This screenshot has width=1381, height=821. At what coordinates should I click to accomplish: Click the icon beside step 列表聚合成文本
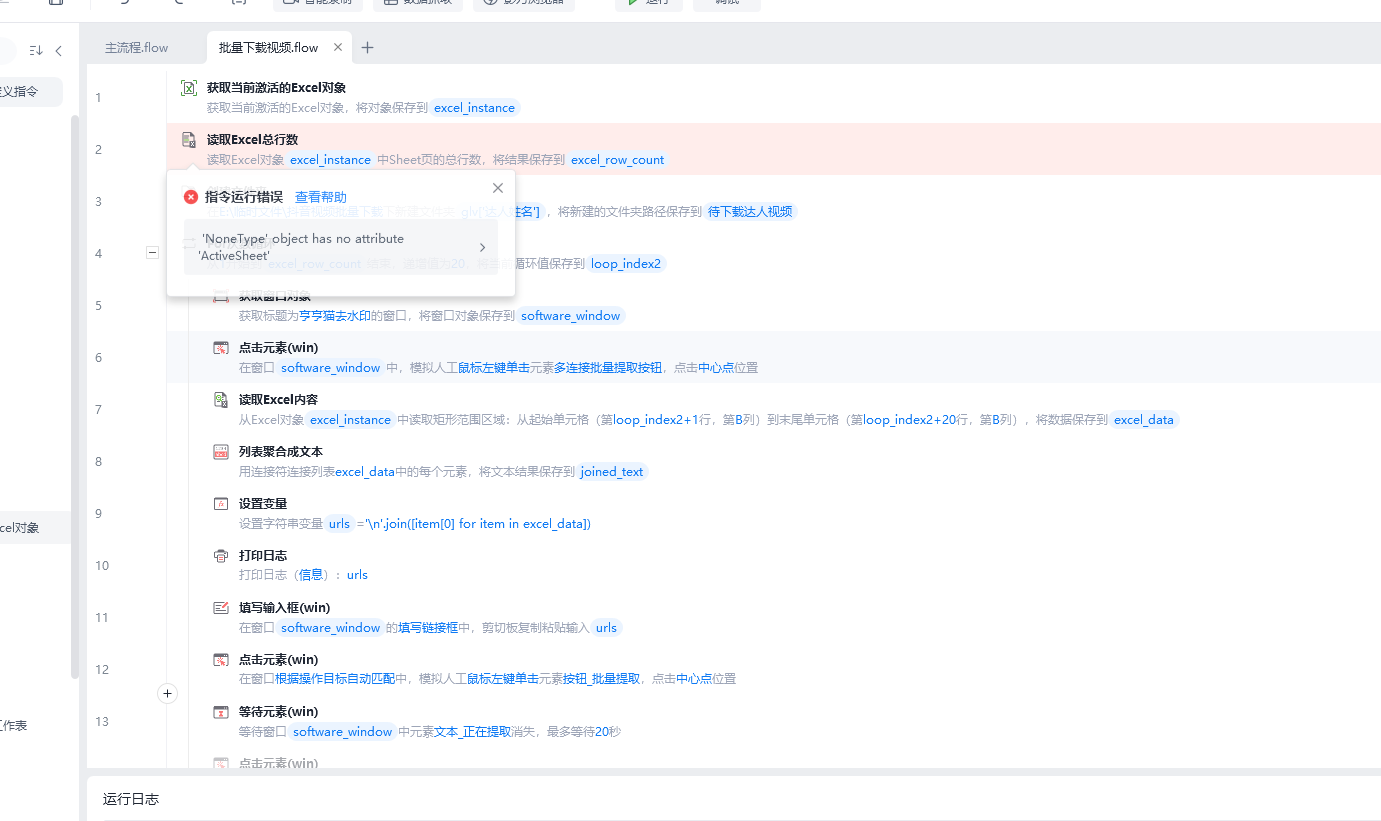tap(221, 452)
